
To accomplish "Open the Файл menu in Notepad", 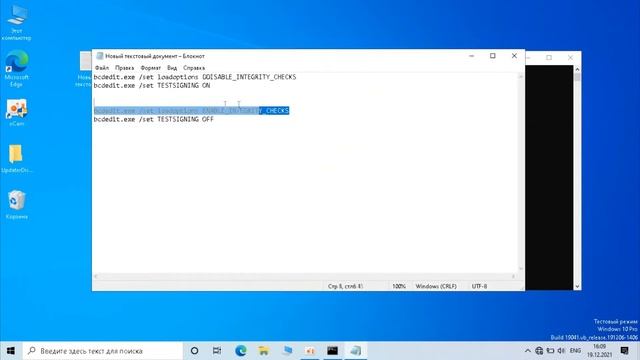I will 102,68.
